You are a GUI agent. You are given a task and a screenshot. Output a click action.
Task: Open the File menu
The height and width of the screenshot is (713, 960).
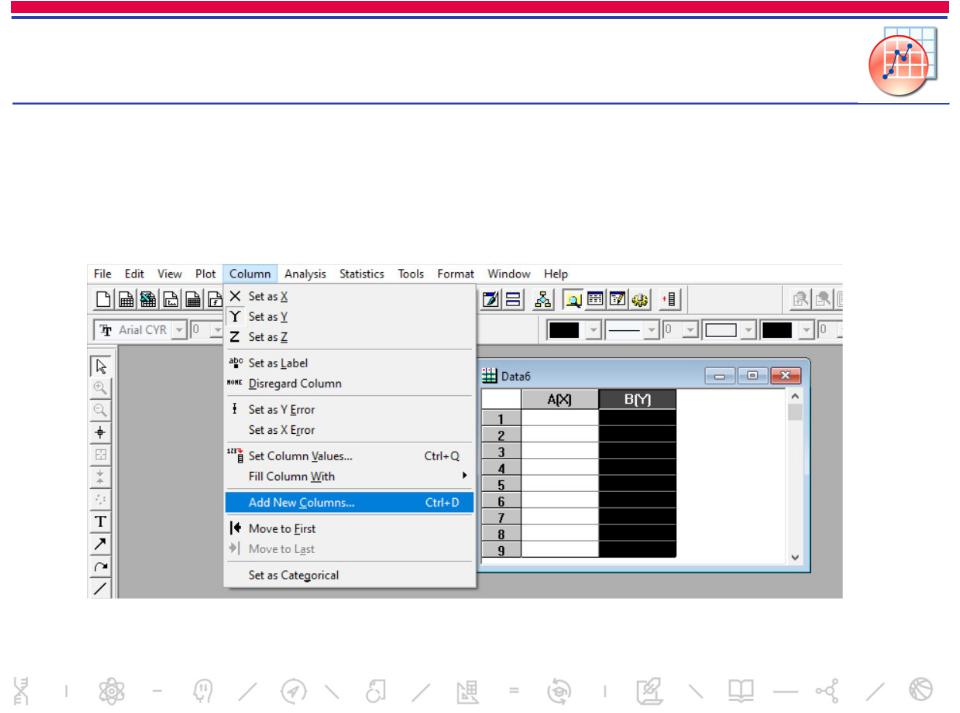(102, 274)
